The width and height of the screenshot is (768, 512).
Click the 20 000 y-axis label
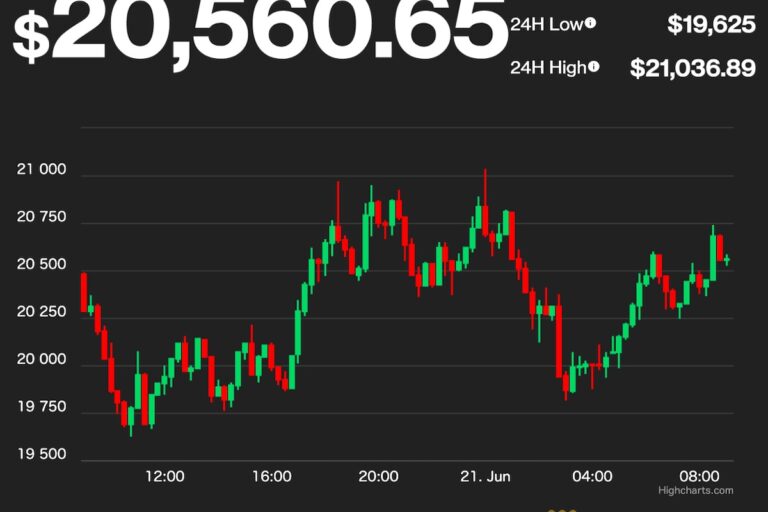(x=42, y=359)
